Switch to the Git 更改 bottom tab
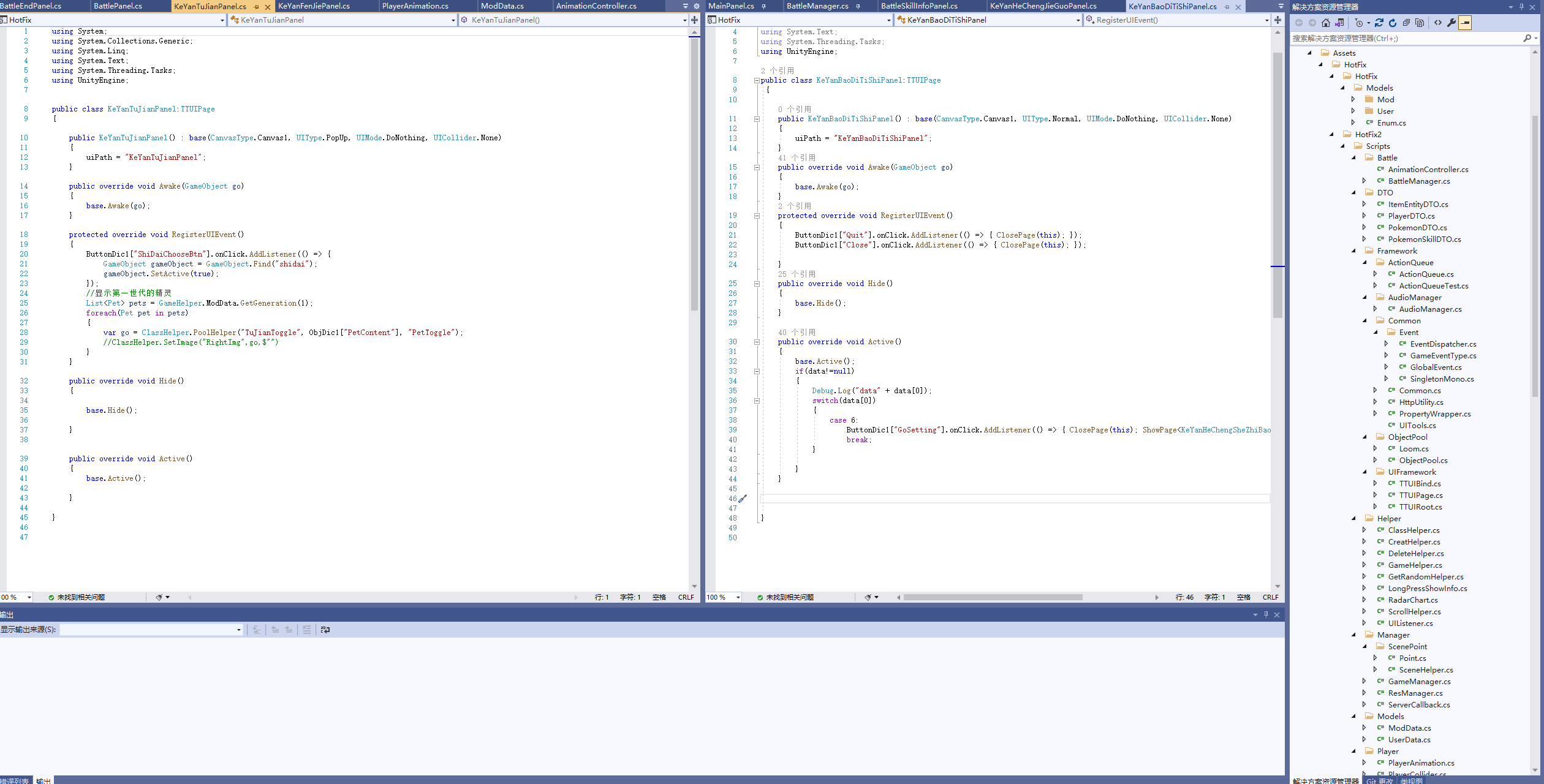Viewport: 1544px width, 784px height. 1380,780
